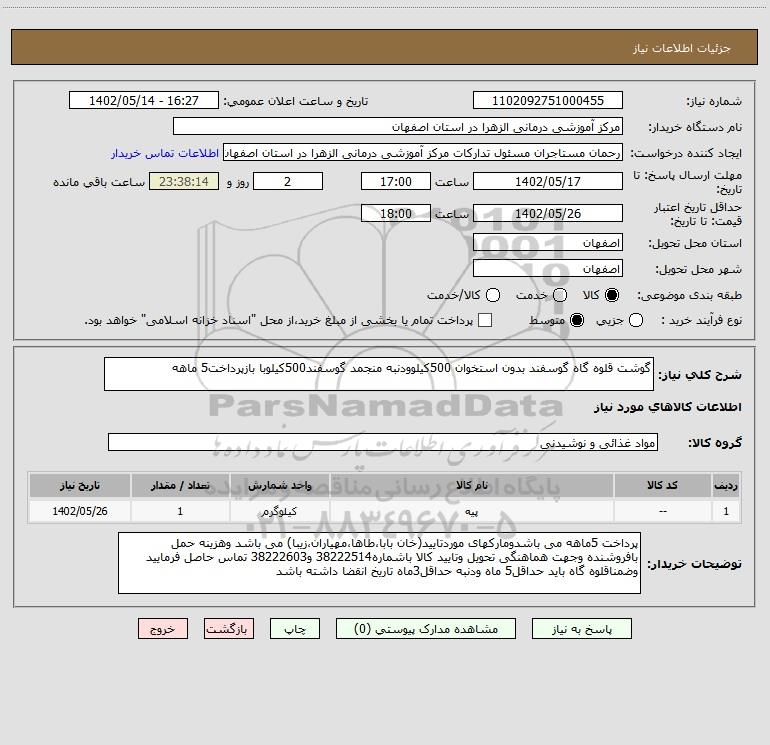The width and height of the screenshot is (770, 745).
Task: Click the تعداد / مقدار column header
Action: 180,485
